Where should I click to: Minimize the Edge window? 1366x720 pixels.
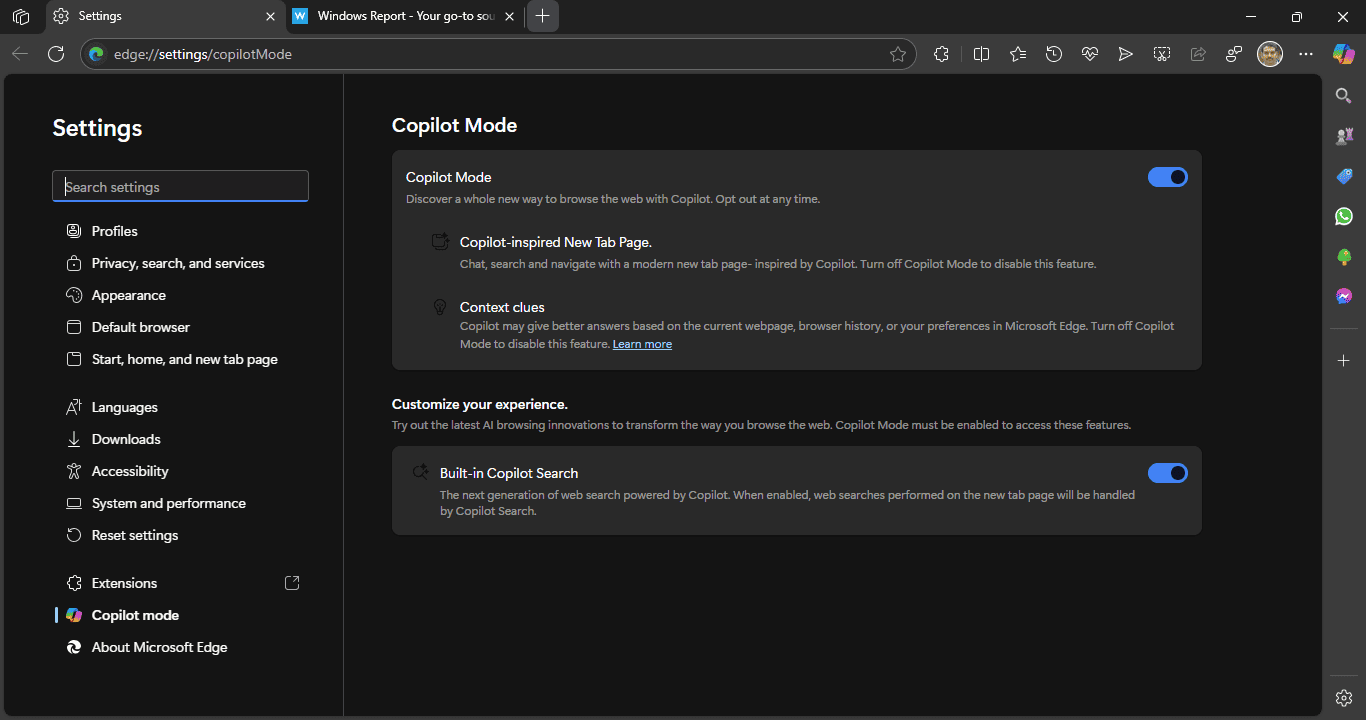[1251, 16]
